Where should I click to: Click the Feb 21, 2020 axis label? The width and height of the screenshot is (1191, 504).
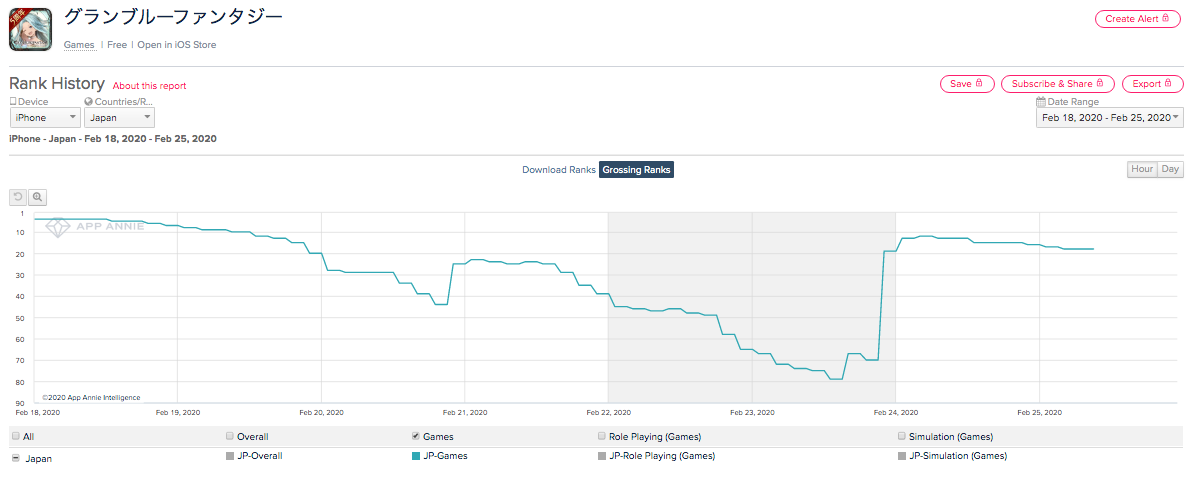[x=464, y=413]
